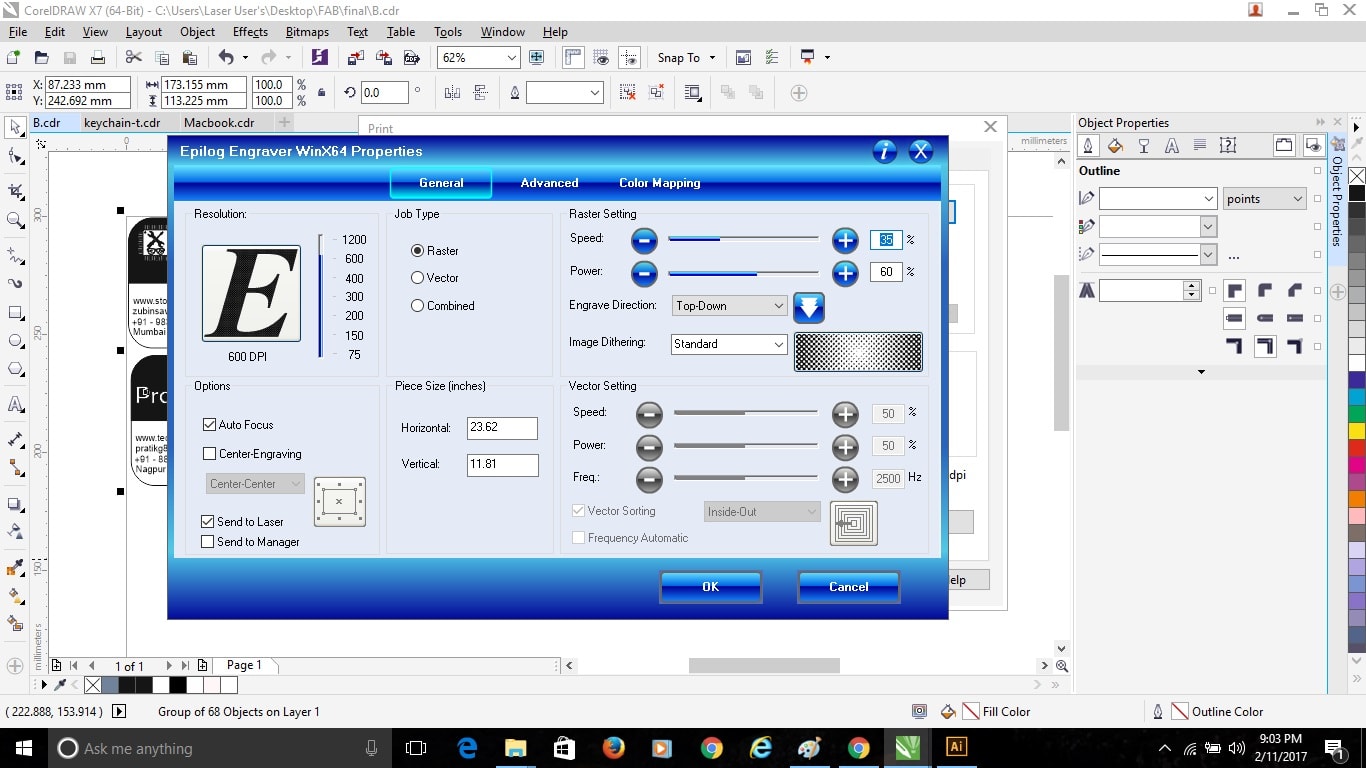Open the 62% zoom level dropdown
This screenshot has height=768, width=1366.
click(513, 58)
